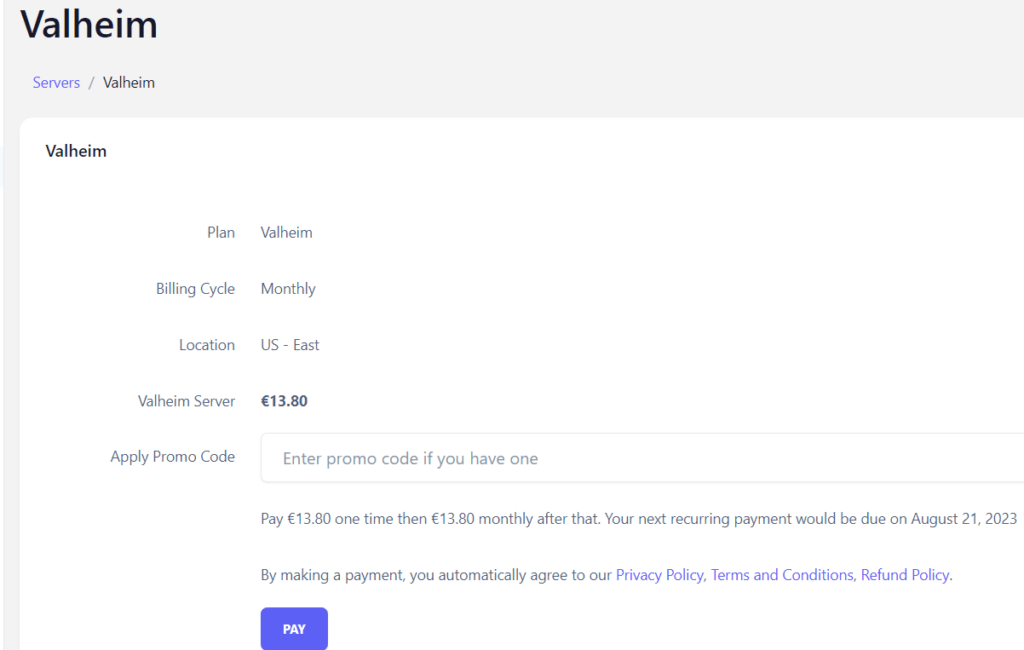The image size is (1024, 650).
Task: Click the Servers breadcrumb link
Action: pos(56,83)
